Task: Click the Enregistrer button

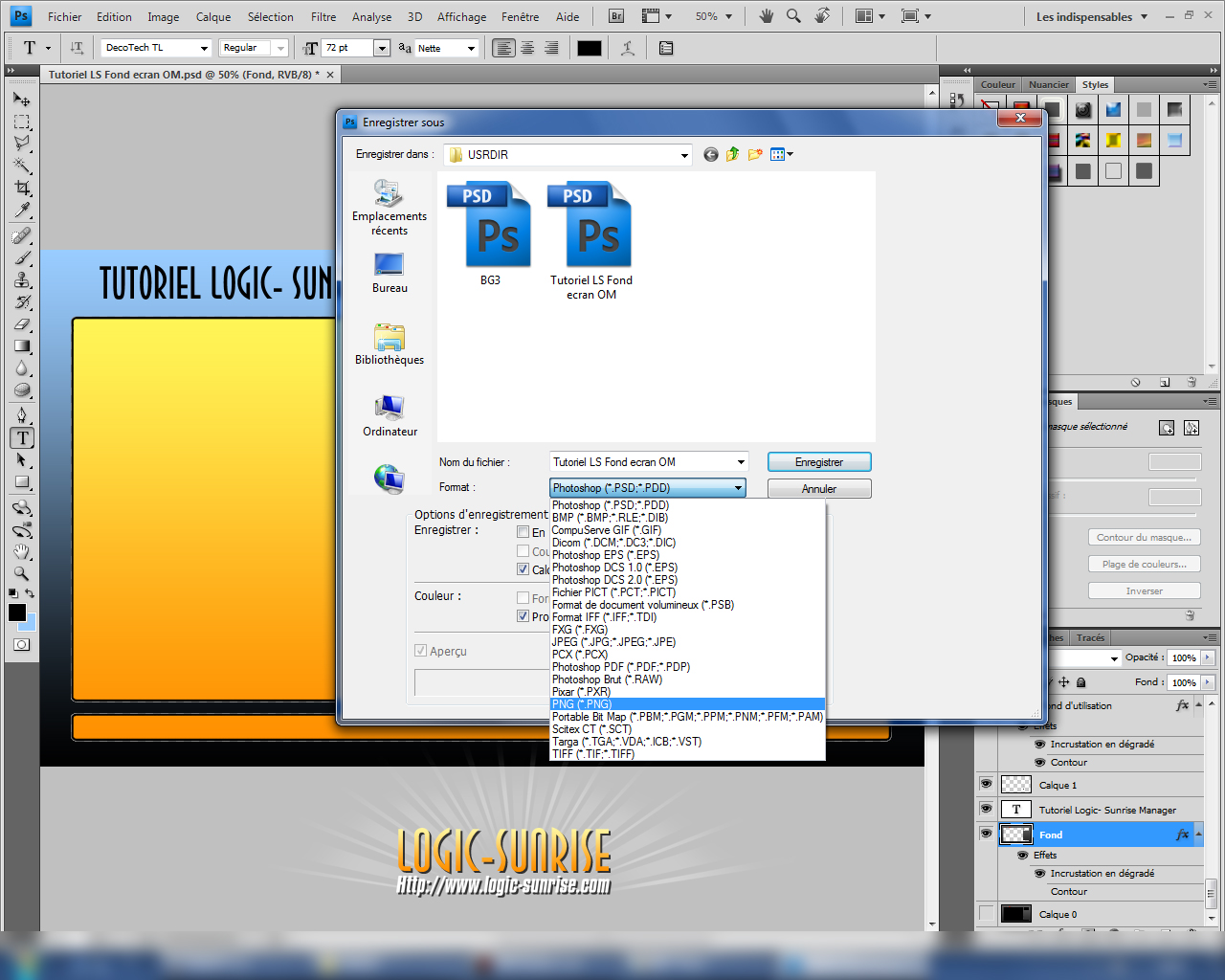Action: pyautogui.click(x=819, y=462)
